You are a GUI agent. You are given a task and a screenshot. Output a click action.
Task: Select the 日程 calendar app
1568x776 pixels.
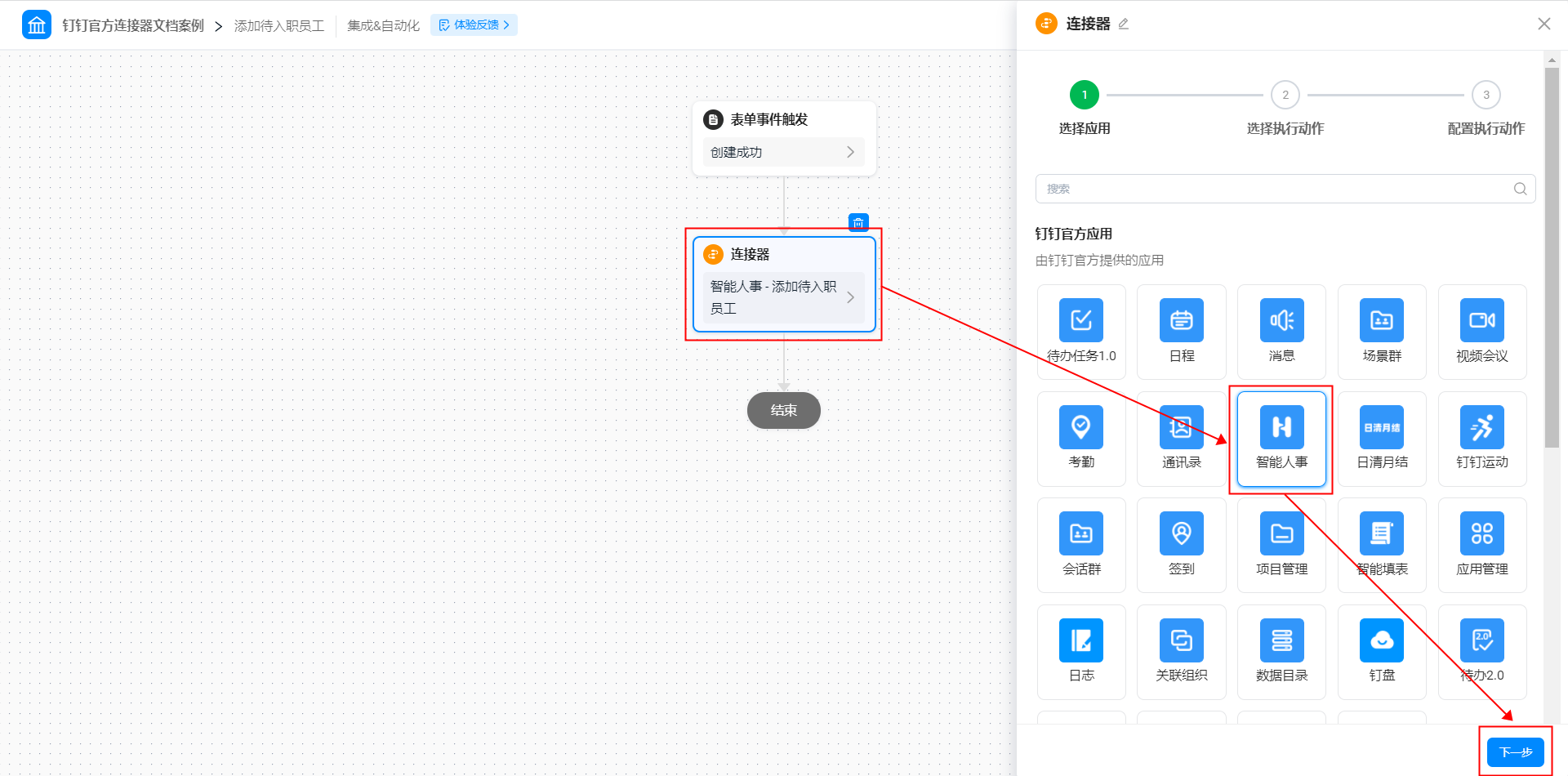coord(1181,332)
